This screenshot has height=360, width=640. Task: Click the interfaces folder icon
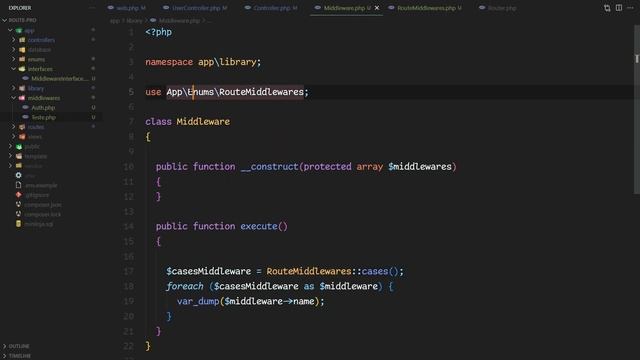tap(22, 69)
